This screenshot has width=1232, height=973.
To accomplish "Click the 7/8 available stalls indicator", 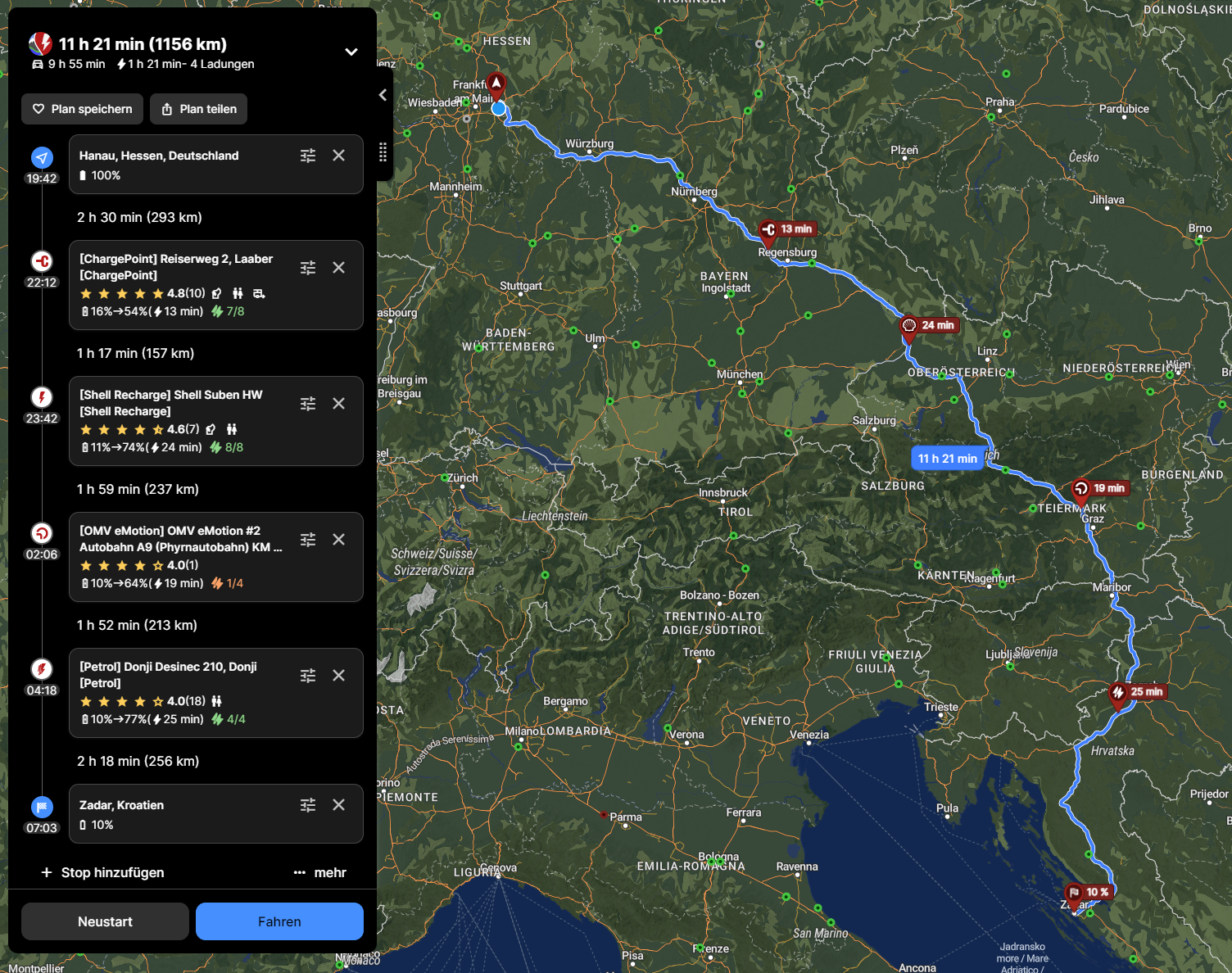I will [229, 311].
